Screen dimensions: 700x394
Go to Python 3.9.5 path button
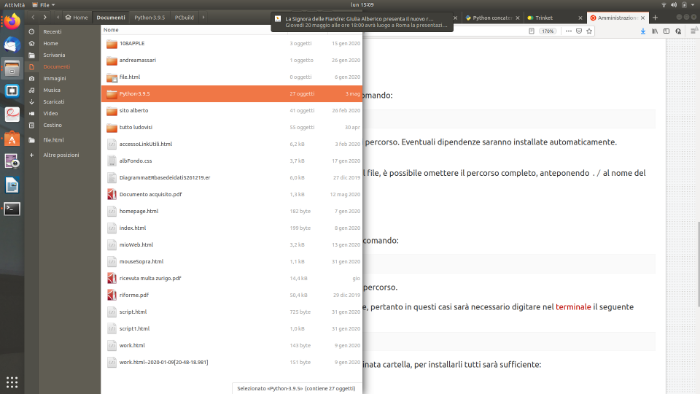(150, 17)
